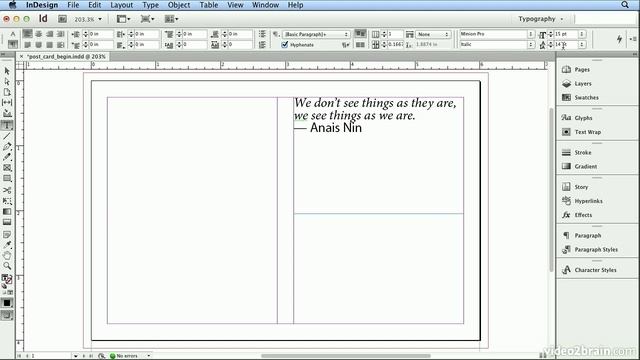Screen dimensions: 640x360
Task: Open Adobe Bridge from application bar
Action: (x=62, y=19)
